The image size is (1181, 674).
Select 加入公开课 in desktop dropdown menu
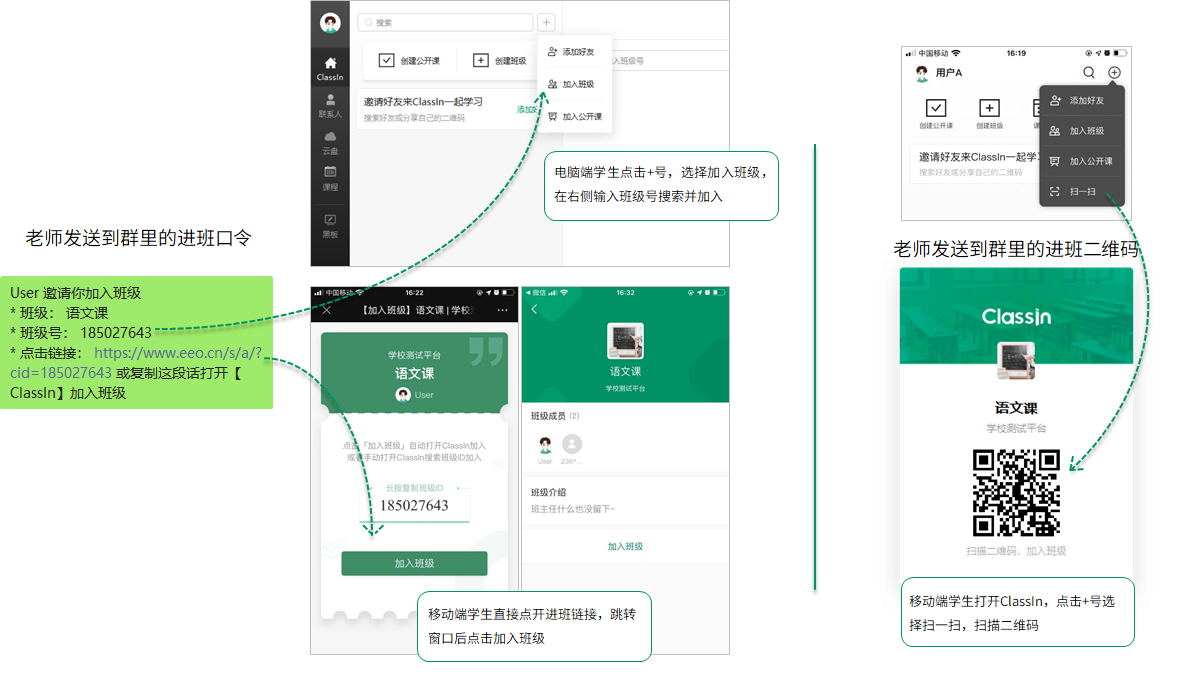[575, 117]
